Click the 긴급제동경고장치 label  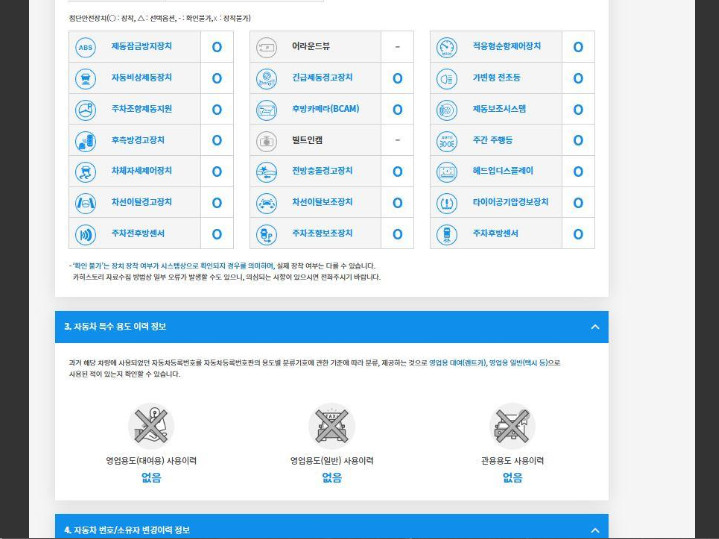[x=321, y=78]
